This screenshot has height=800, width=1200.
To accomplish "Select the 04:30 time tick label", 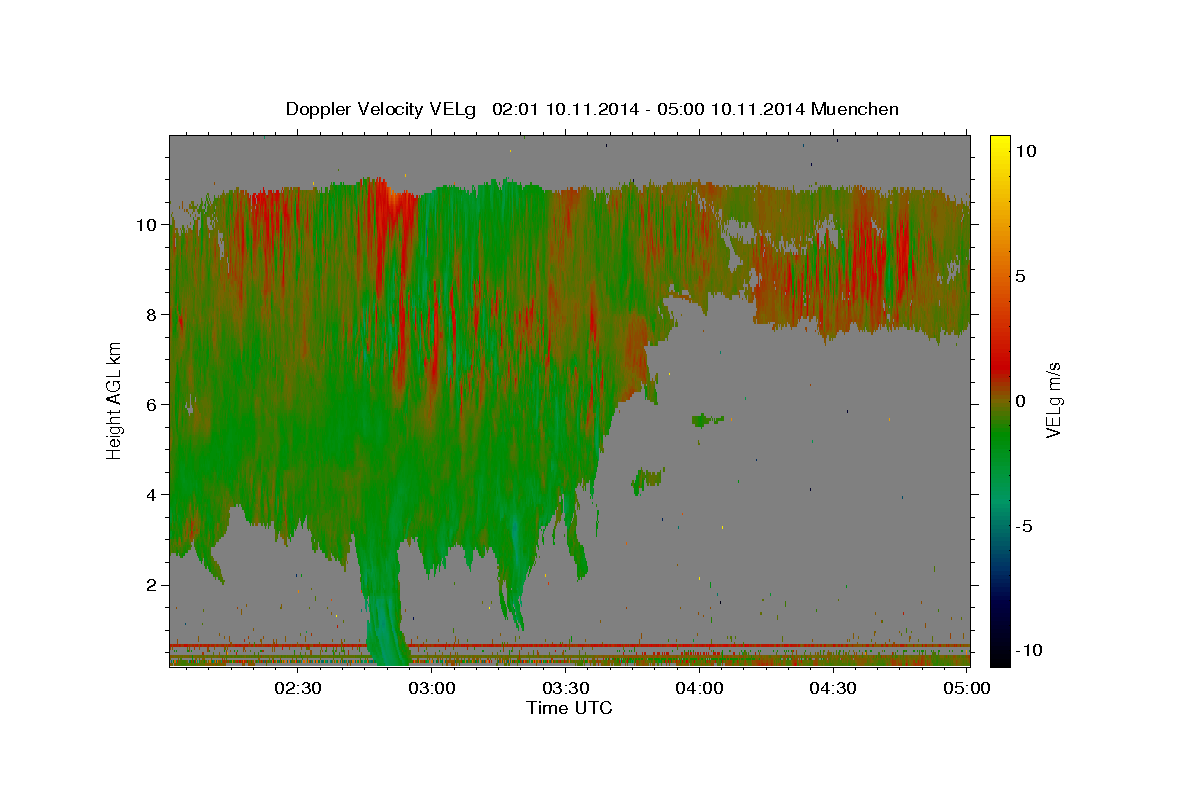I will [833, 688].
